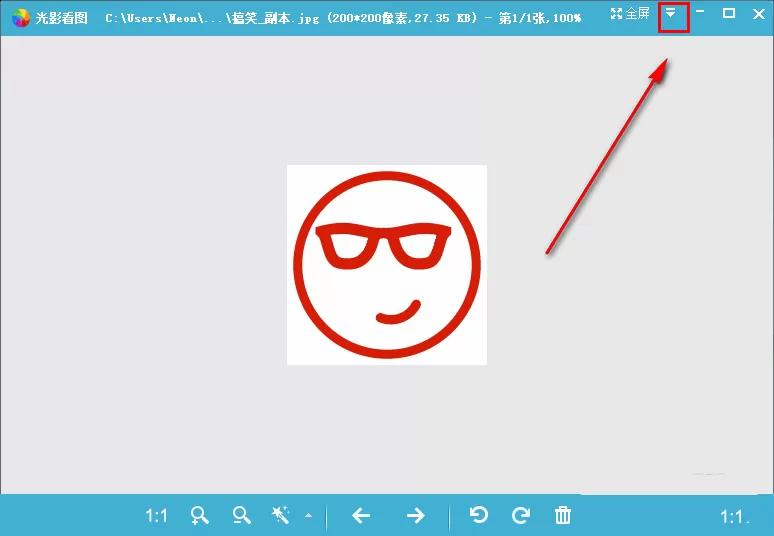This screenshot has width=774, height=536.
Task: Click the 光影看图 colorful app logo
Action: click(x=21, y=18)
